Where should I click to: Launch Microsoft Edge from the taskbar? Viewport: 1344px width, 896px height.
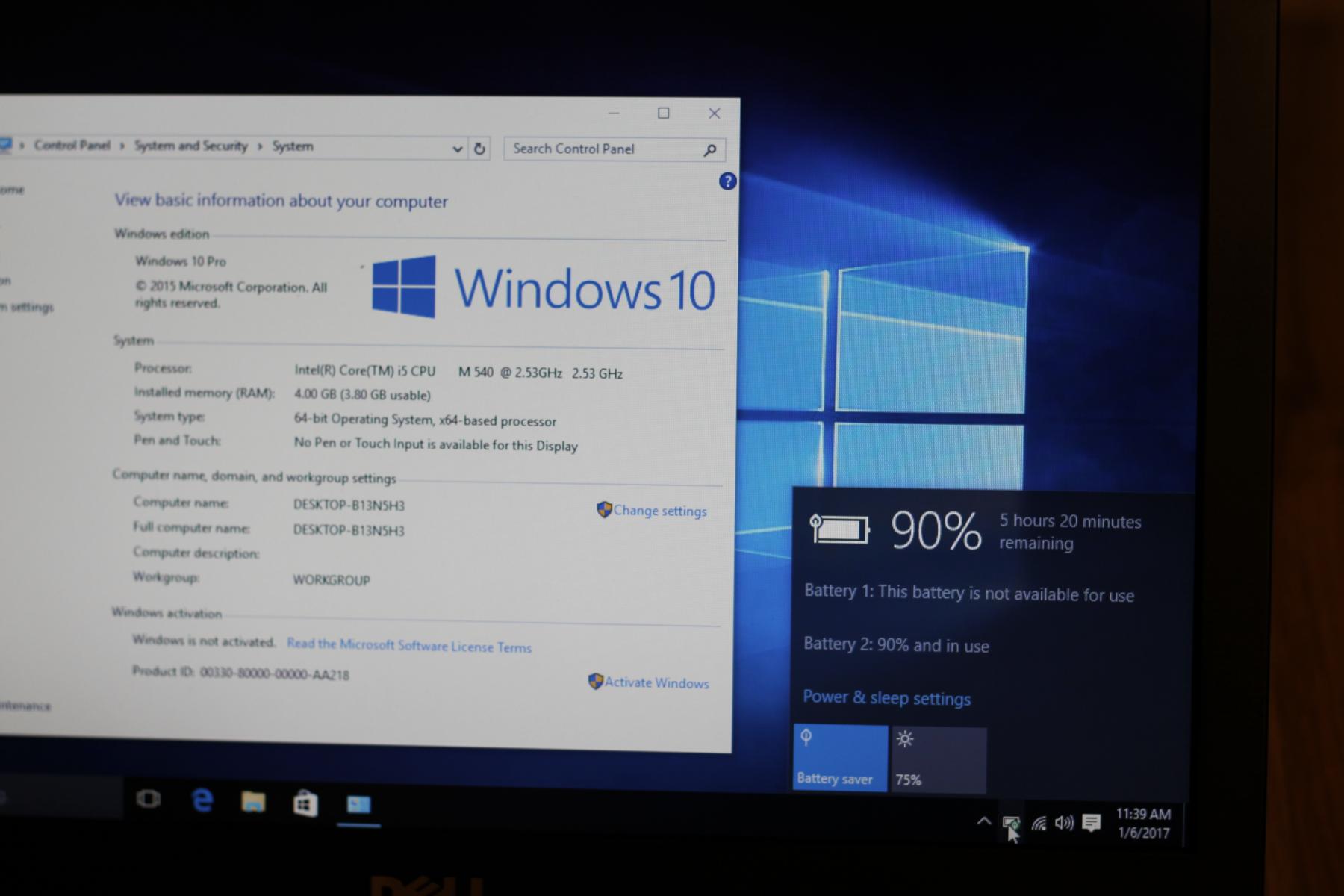click(x=202, y=800)
